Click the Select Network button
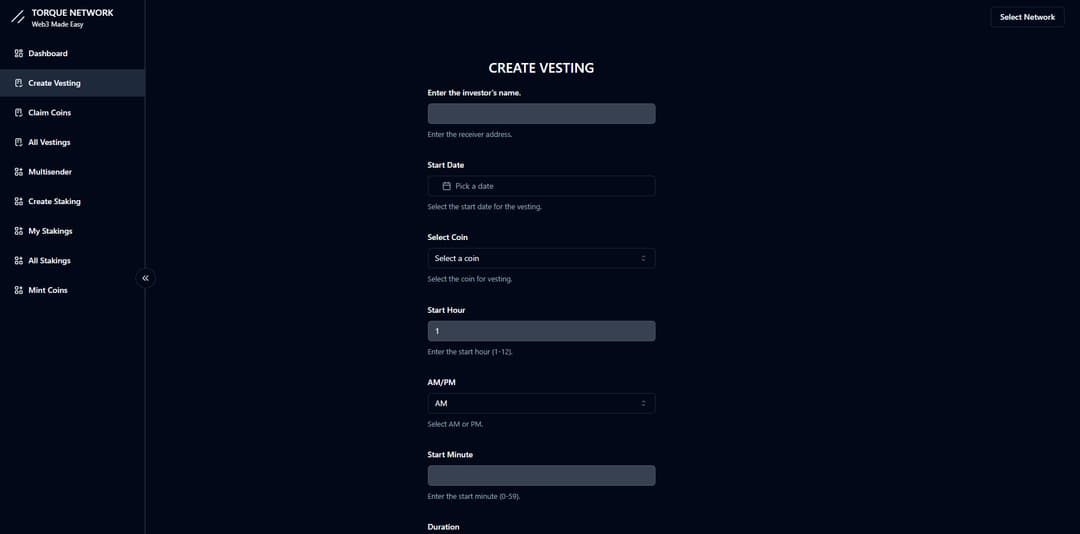The height and width of the screenshot is (534, 1080). tap(1027, 17)
